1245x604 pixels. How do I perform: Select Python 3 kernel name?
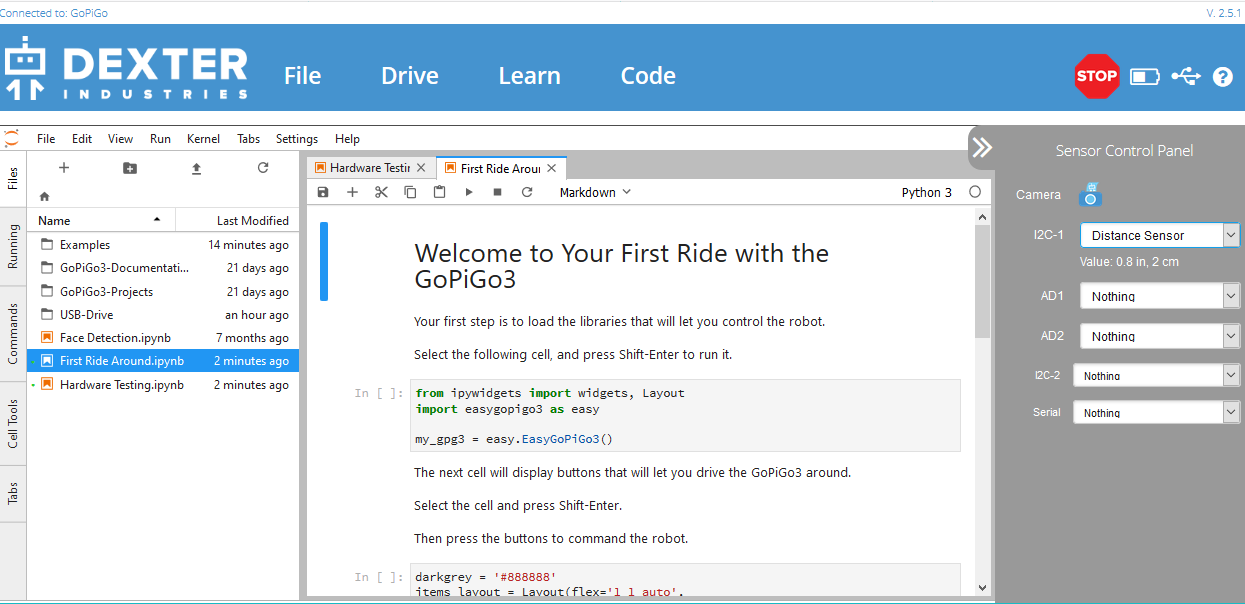[x=927, y=192]
